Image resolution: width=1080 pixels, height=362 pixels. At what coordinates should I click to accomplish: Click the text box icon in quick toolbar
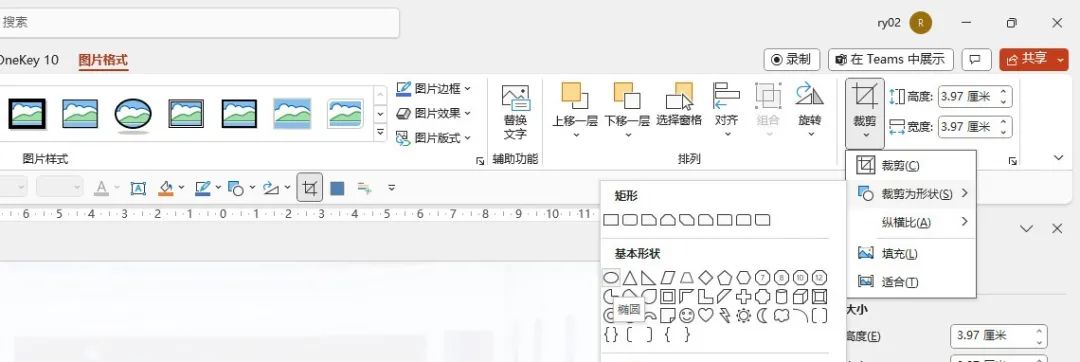click(138, 188)
